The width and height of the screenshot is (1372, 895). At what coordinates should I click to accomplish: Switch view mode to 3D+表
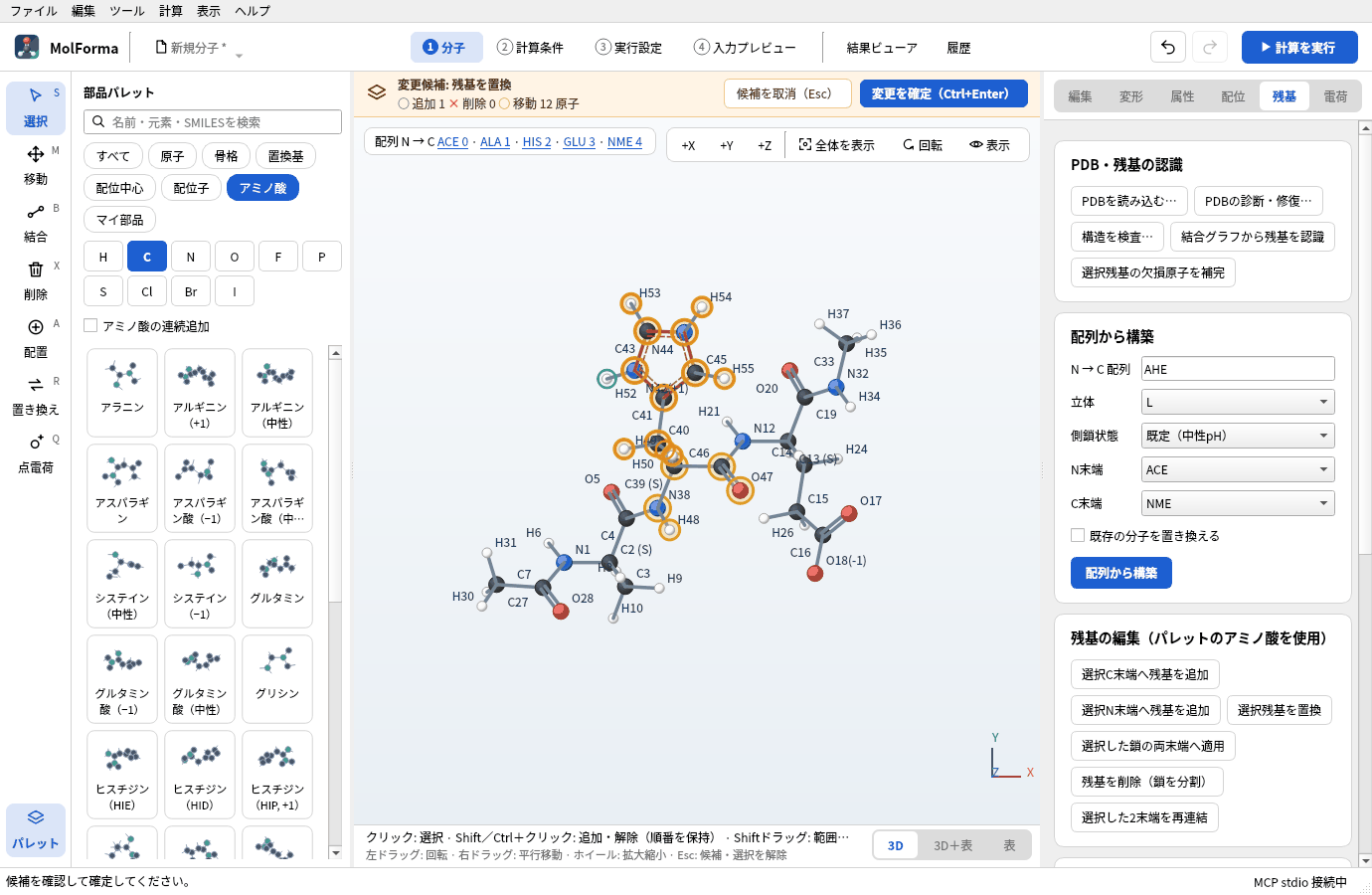click(953, 845)
